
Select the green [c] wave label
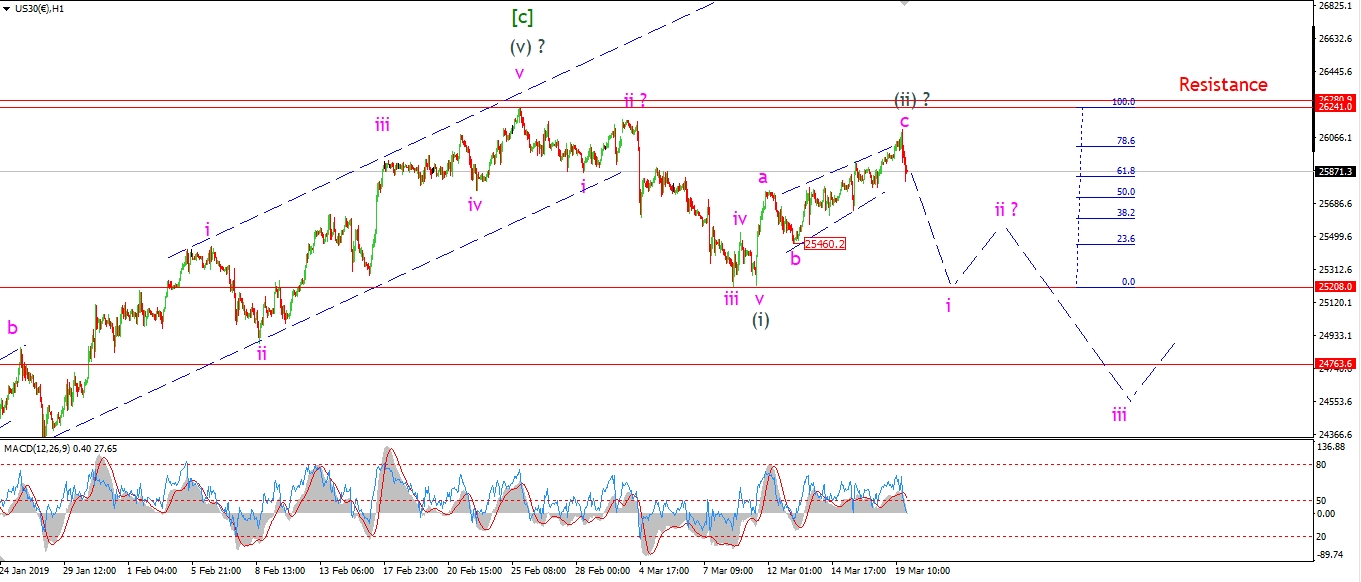click(x=521, y=17)
